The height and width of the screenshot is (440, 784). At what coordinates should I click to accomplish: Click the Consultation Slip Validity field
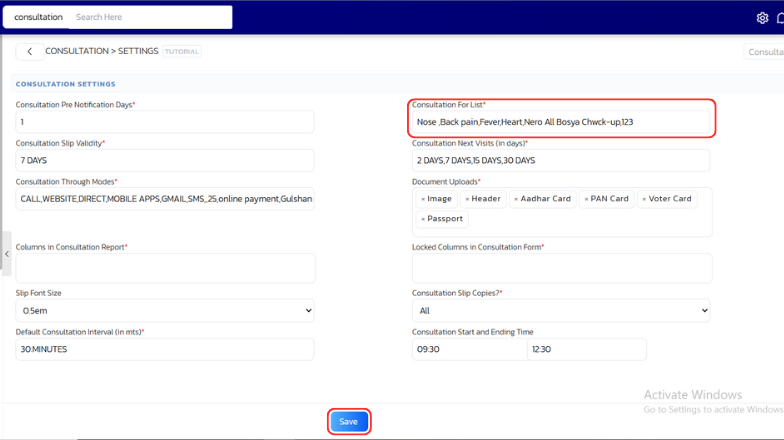coord(165,160)
